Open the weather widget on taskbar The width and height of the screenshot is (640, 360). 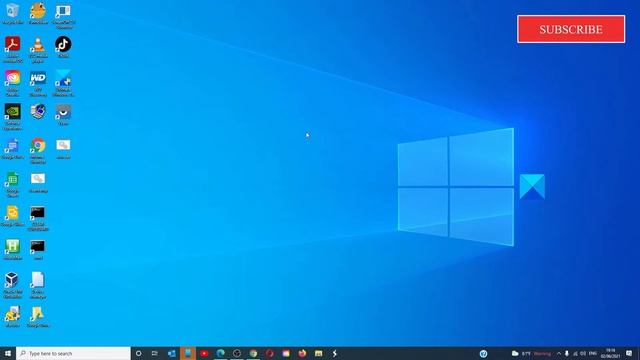[x=531, y=353]
